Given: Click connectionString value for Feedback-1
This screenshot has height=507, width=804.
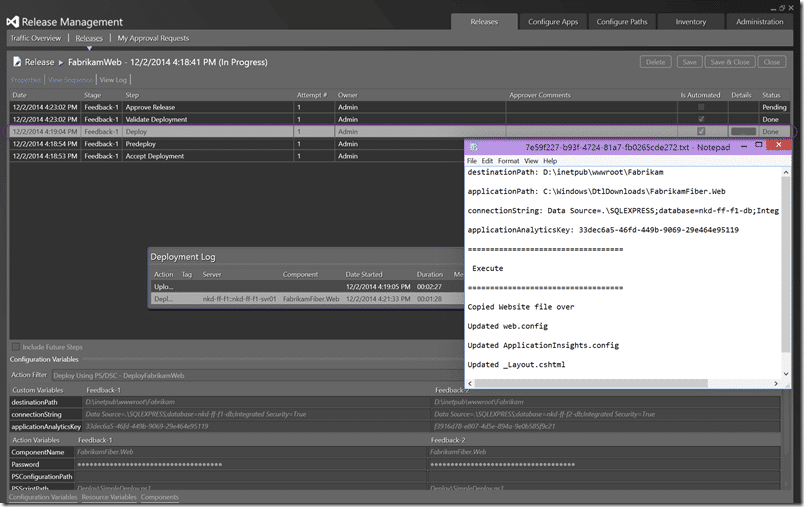Looking at the screenshot, I should click(255, 414).
